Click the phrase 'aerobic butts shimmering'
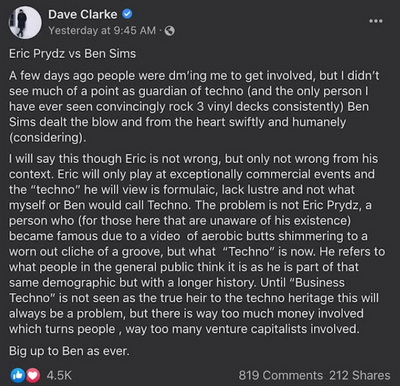400x386 pixels. point(272,236)
